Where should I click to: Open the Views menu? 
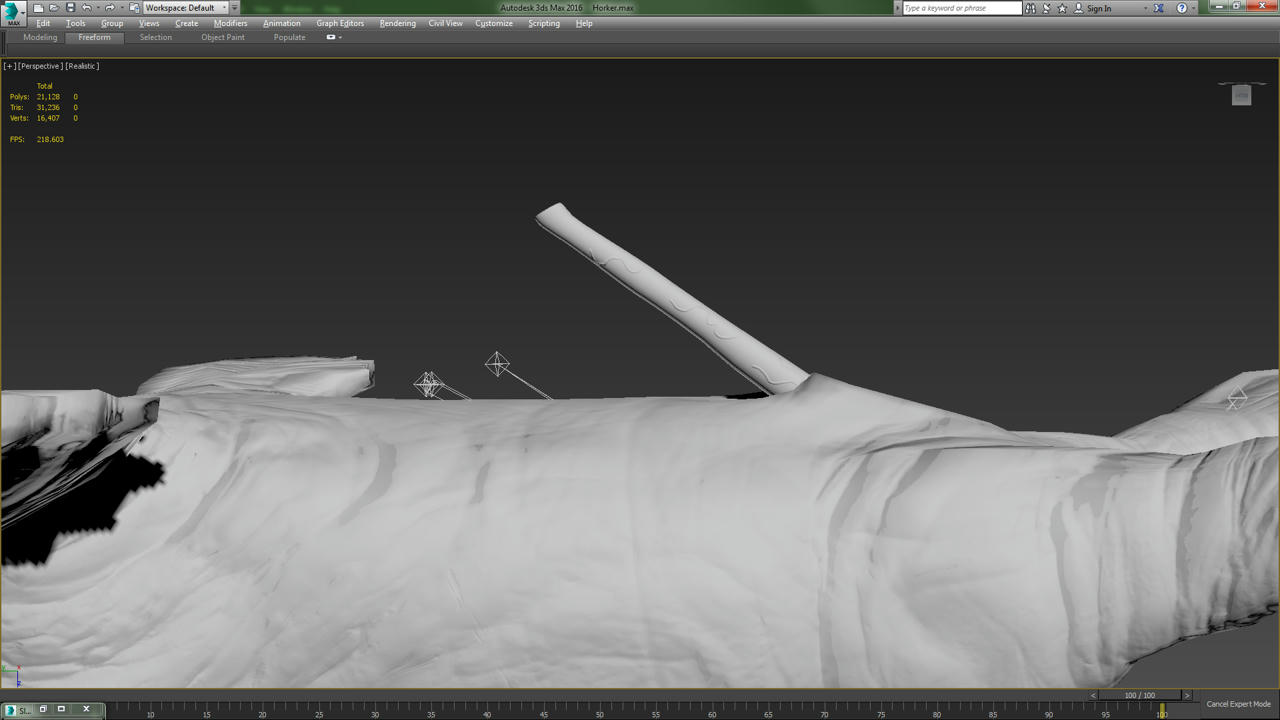[x=149, y=23]
